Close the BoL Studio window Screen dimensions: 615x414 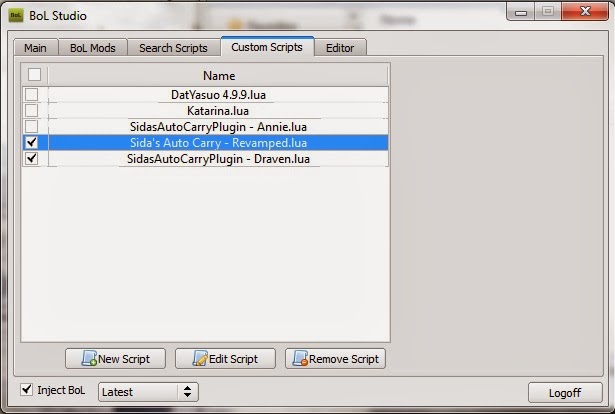[x=585, y=11]
